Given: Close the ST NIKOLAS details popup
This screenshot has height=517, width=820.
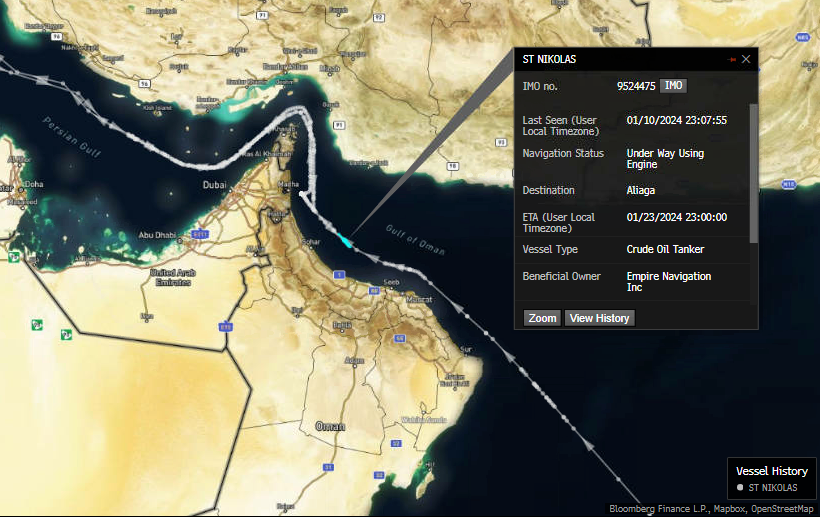Looking at the screenshot, I should pyautogui.click(x=746, y=60).
